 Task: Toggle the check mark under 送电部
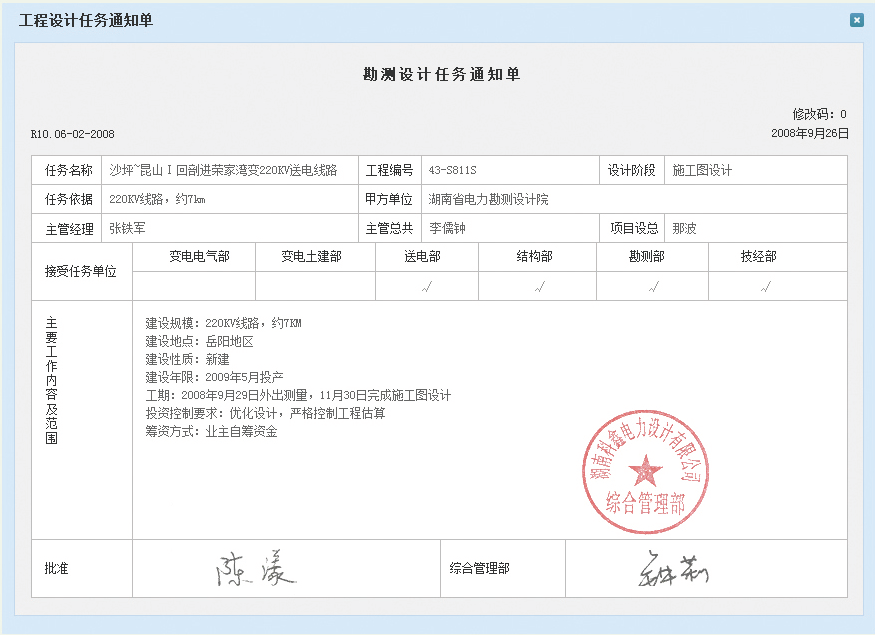426,287
